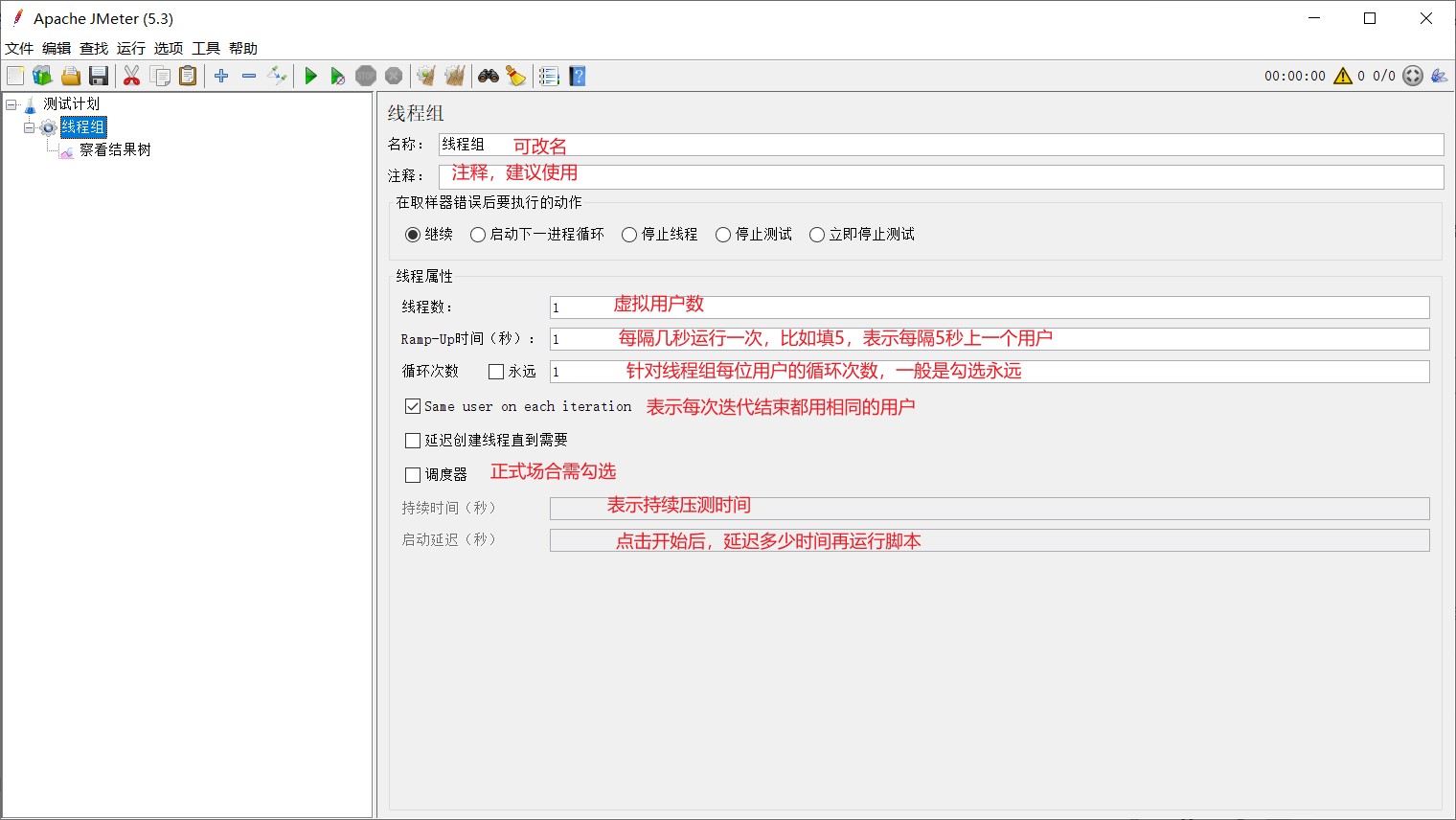Click the 线程数 input field
The height and width of the screenshot is (820, 1456).
[x=990, y=307]
